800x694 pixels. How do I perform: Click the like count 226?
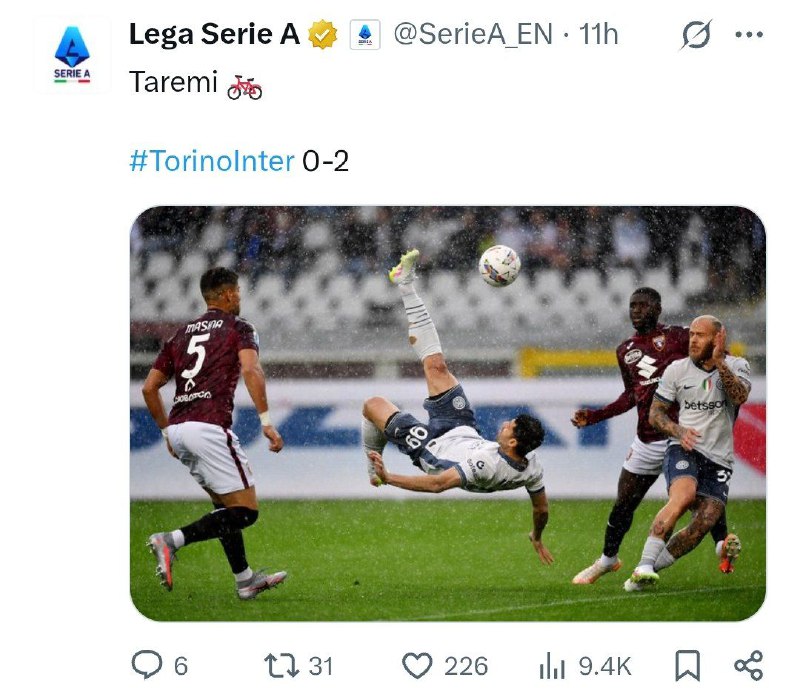pos(466,665)
